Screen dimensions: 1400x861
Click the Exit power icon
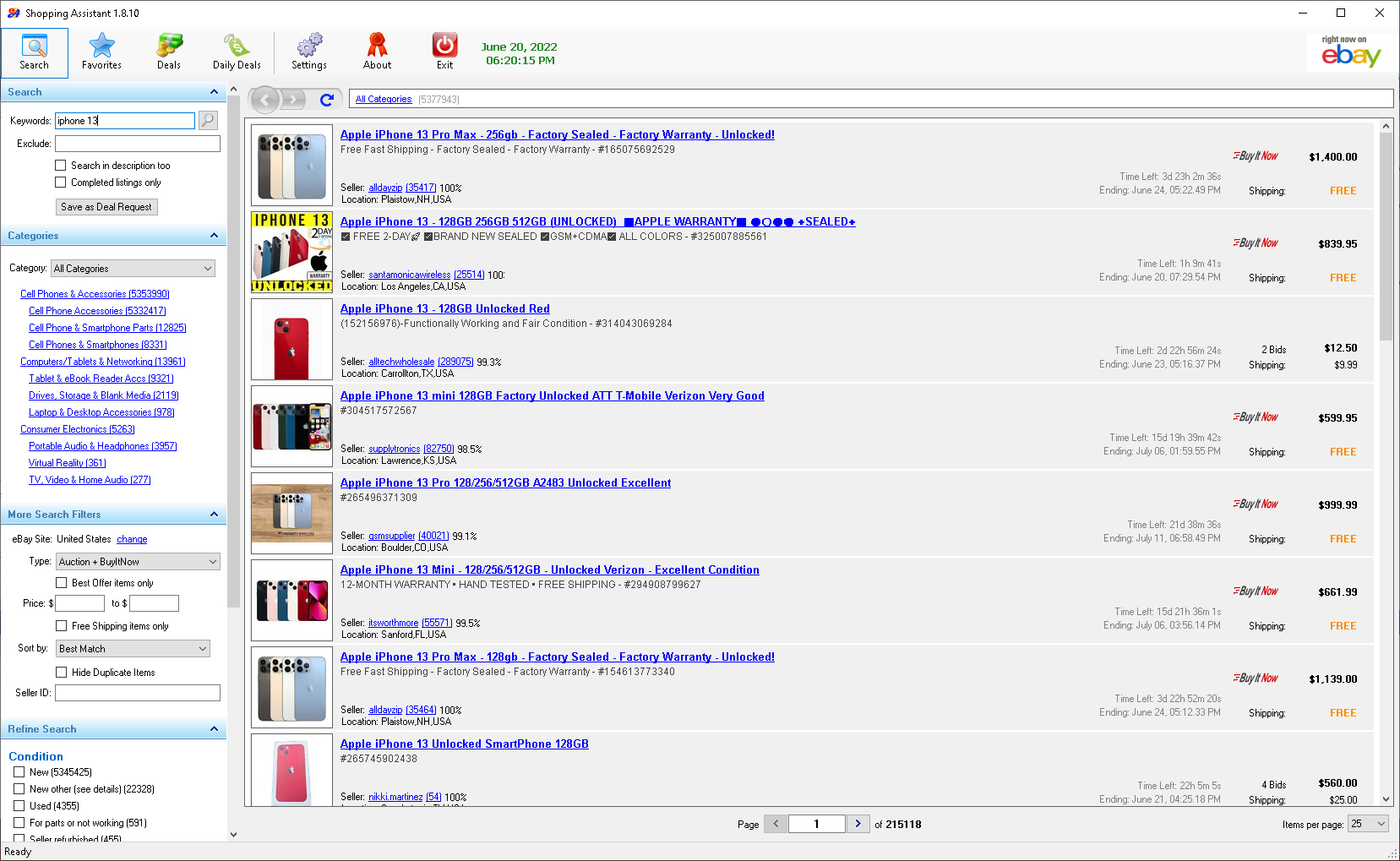pos(444,52)
